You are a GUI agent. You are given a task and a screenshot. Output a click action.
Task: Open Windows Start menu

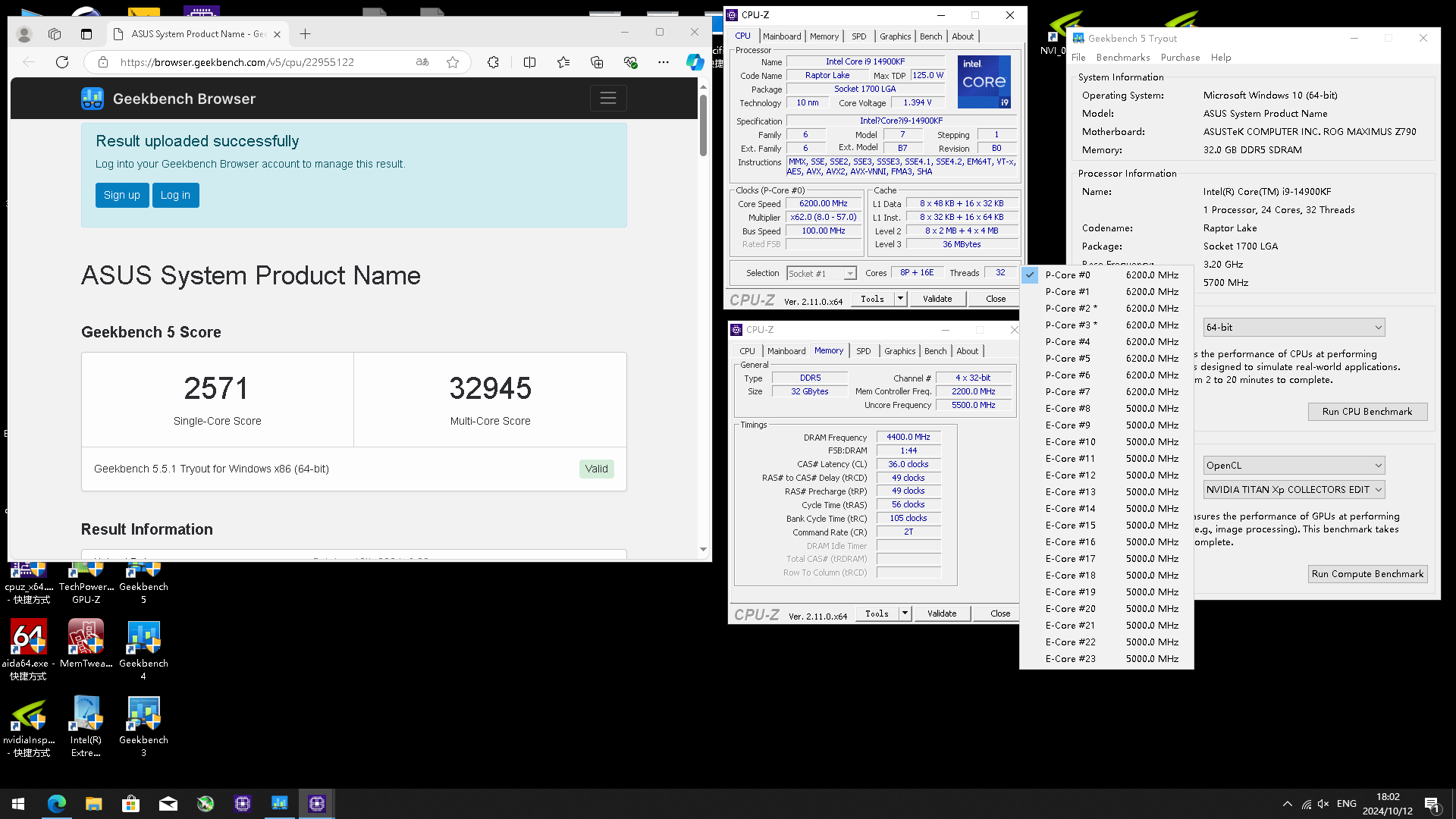[x=18, y=804]
